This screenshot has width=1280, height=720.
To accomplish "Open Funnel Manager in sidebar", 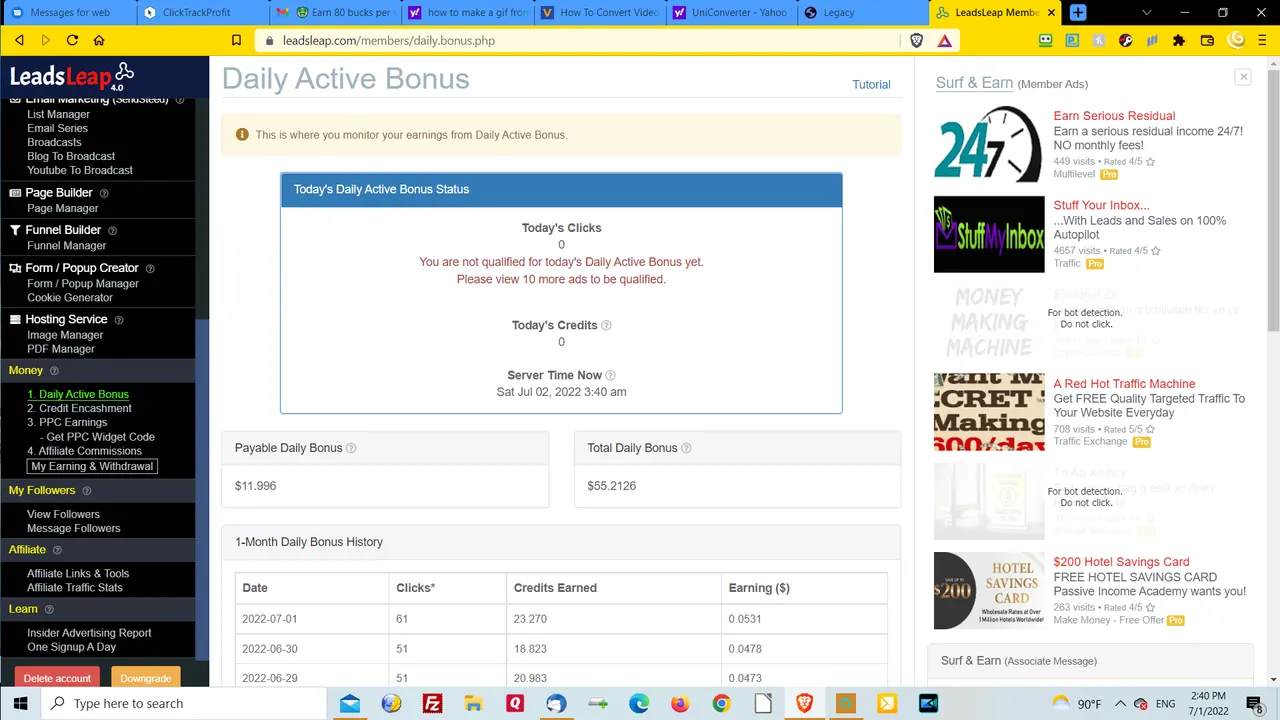I will 66,245.
